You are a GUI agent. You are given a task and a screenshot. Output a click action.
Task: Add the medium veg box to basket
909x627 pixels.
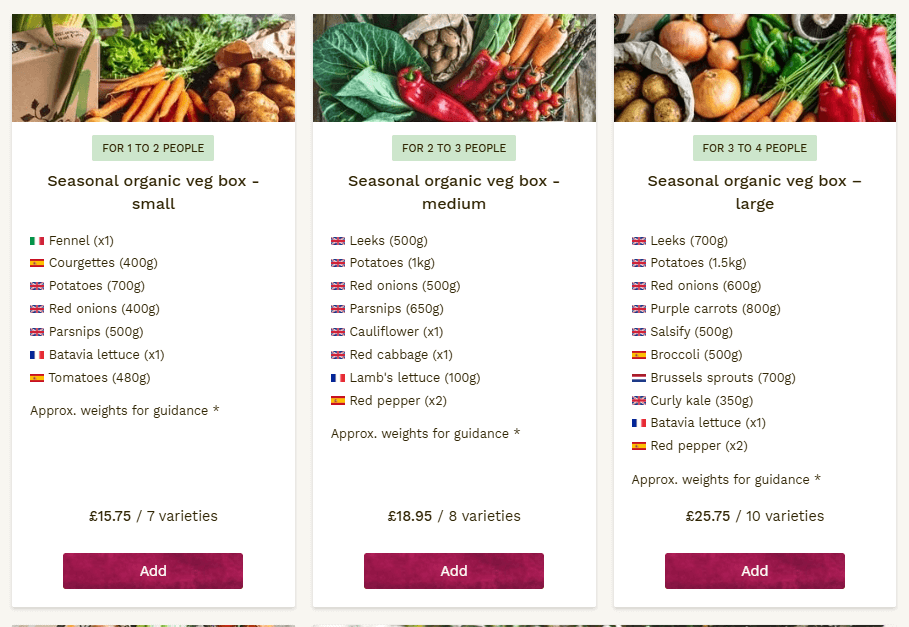pyautogui.click(x=454, y=571)
